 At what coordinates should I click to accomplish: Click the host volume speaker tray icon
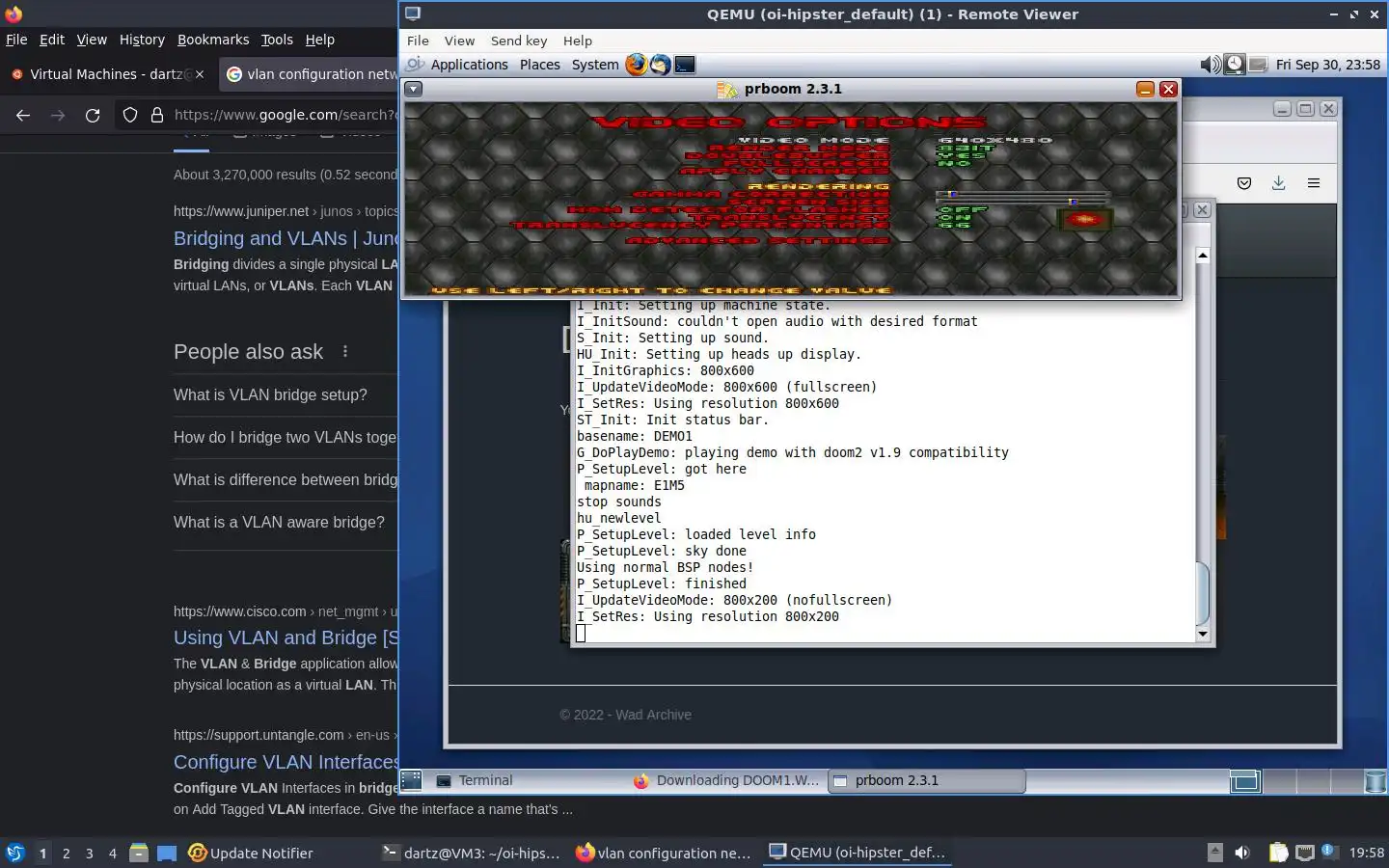(1242, 853)
